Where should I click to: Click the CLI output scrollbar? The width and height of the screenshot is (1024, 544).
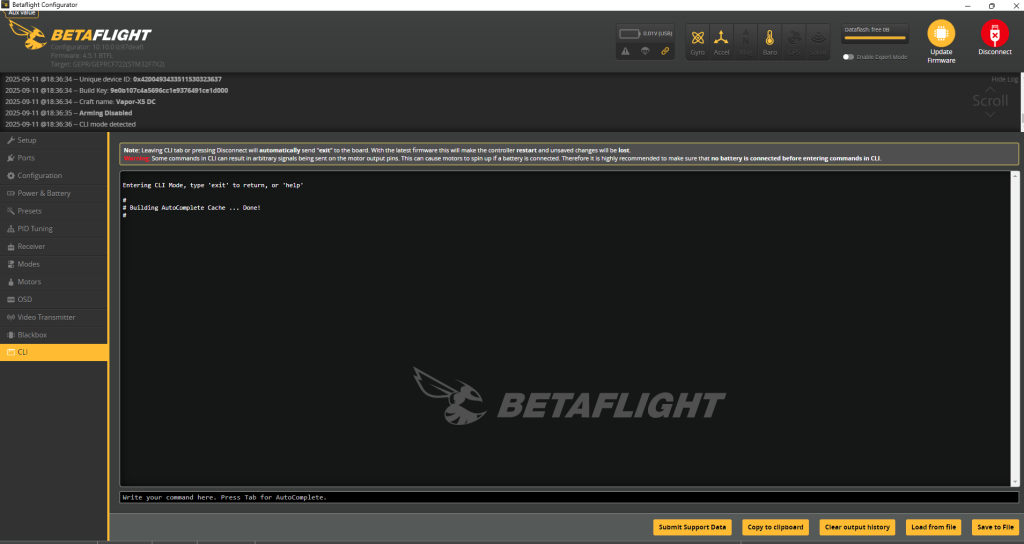[1015, 328]
